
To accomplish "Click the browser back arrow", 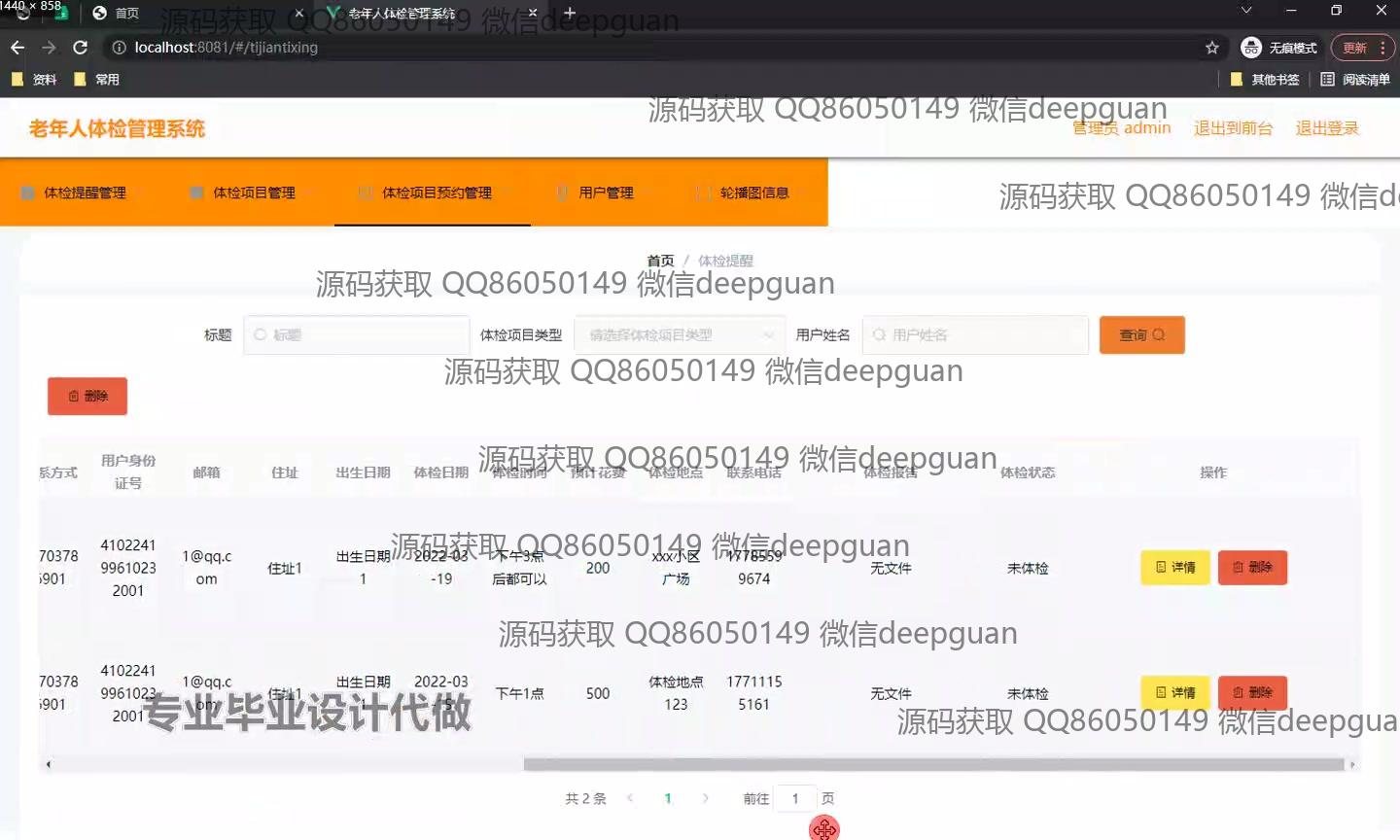I will pos(17,48).
